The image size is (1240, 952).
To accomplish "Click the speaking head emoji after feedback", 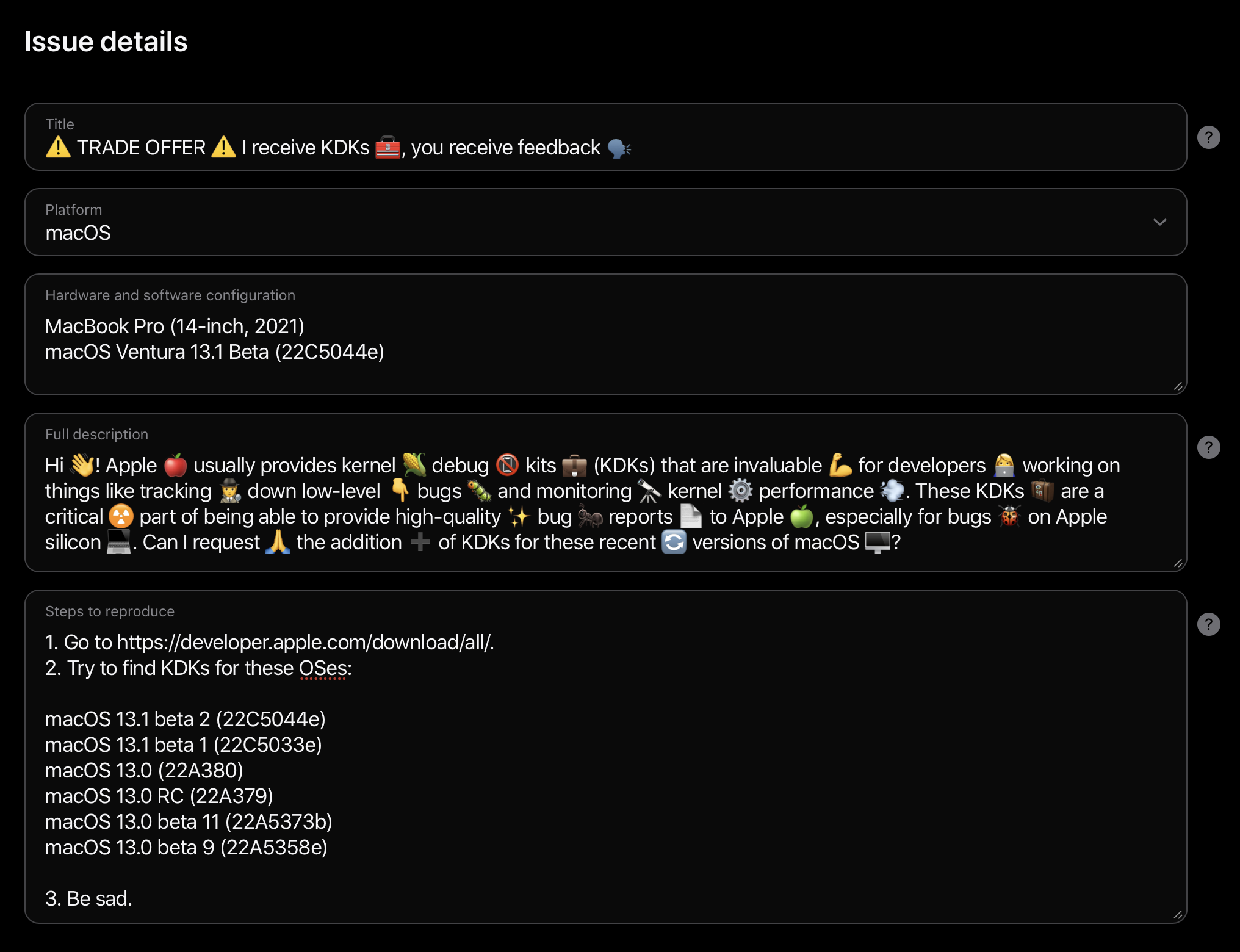I will (619, 148).
